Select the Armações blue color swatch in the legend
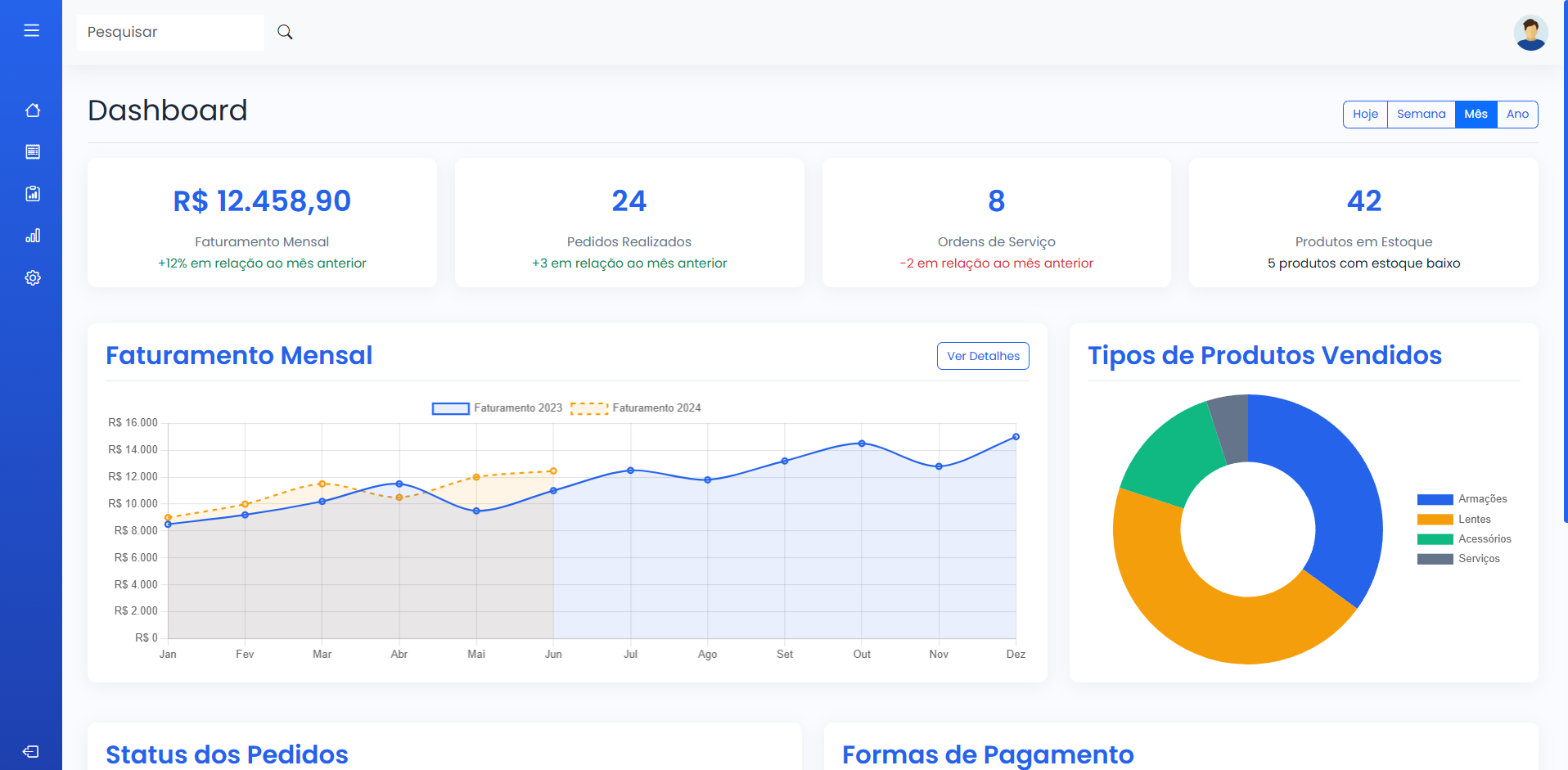The image size is (1568, 770). pyautogui.click(x=1434, y=498)
